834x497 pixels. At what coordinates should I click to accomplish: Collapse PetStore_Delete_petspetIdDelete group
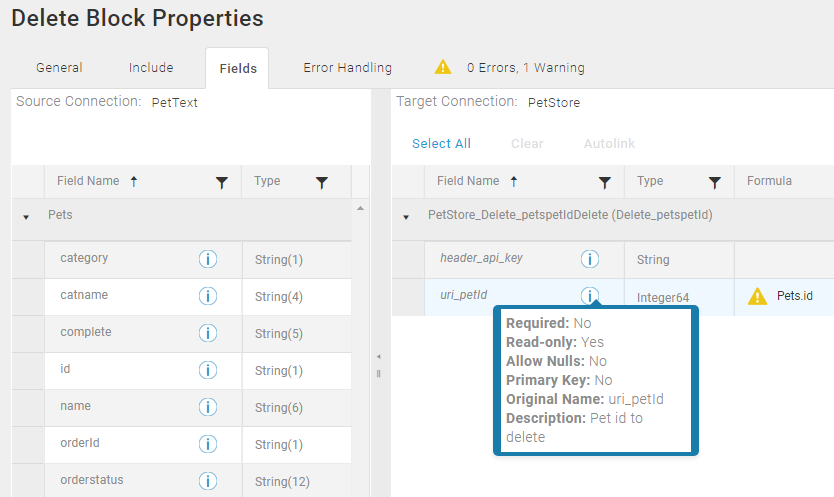[406, 217]
